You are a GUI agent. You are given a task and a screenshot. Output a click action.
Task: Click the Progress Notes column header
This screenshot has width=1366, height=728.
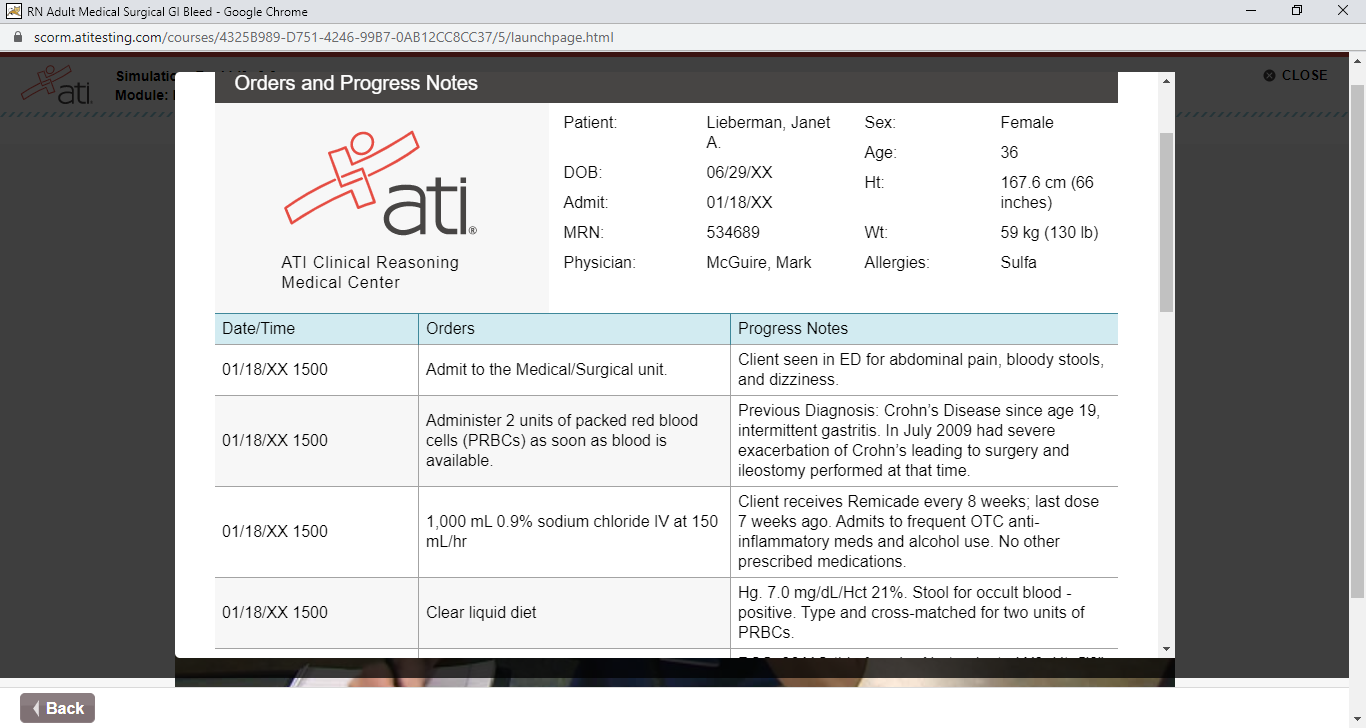(x=924, y=329)
